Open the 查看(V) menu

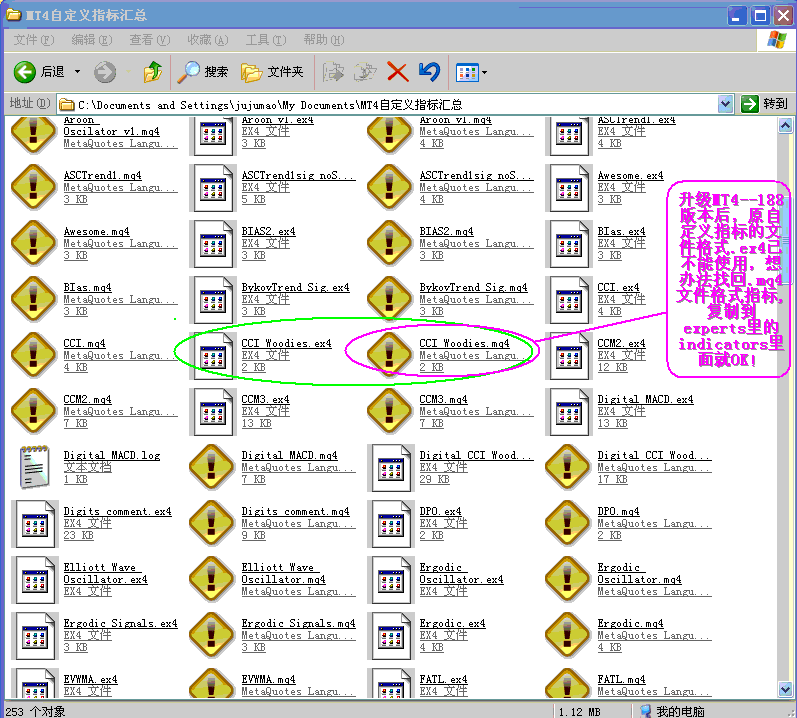[x=149, y=40]
